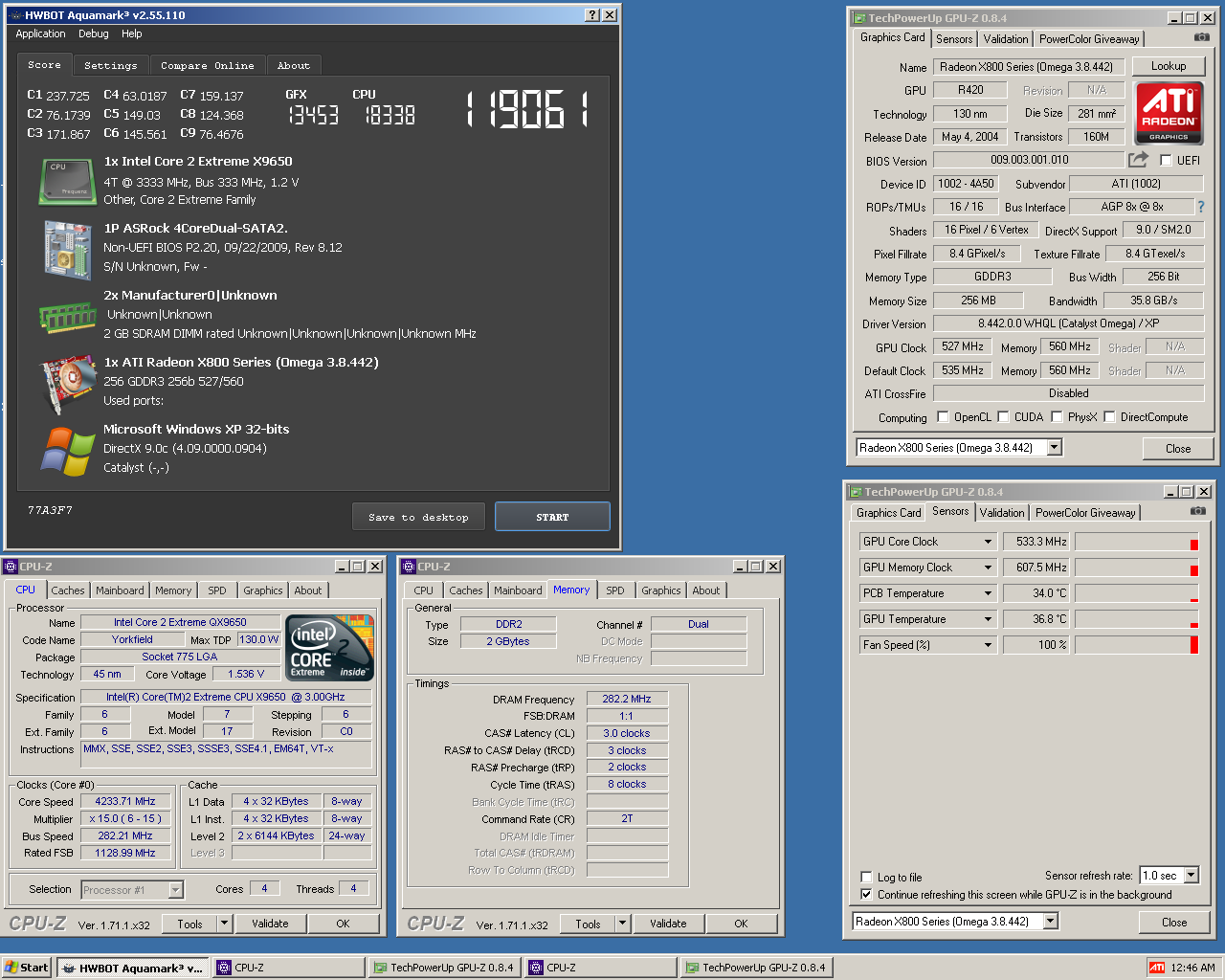Open the Debug menu in Aquamark
This screenshot has width=1225, height=980.
(94, 33)
